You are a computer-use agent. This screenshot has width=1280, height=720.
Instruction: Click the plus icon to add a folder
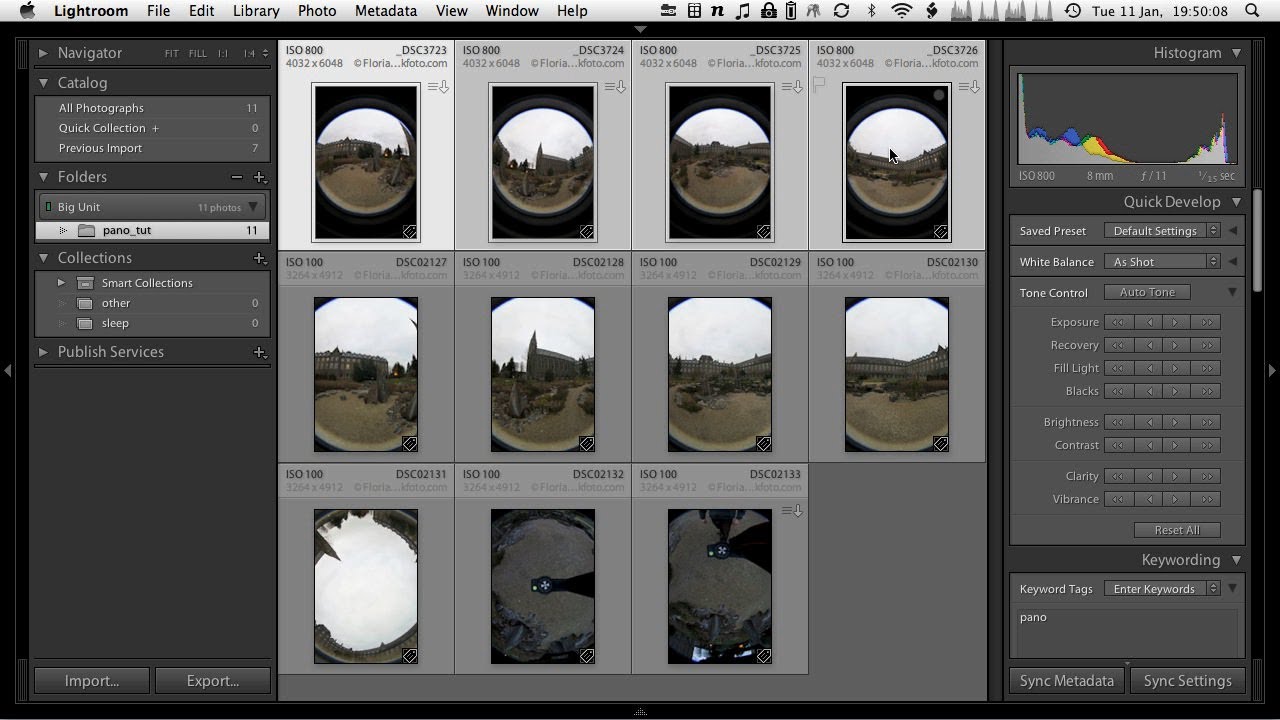point(260,177)
